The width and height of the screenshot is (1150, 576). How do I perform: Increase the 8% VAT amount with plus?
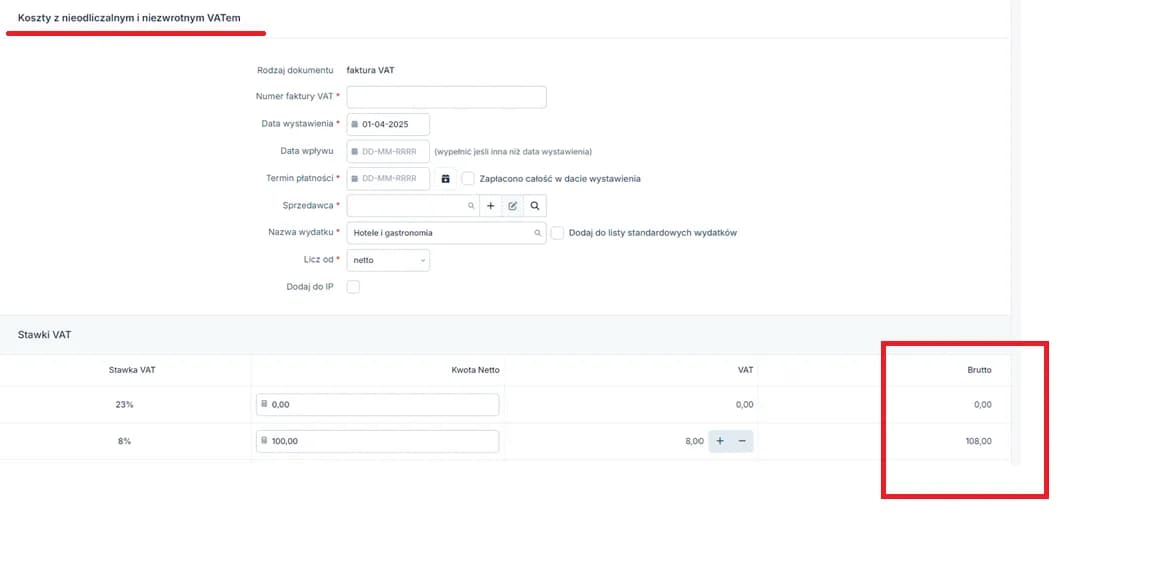click(719, 441)
